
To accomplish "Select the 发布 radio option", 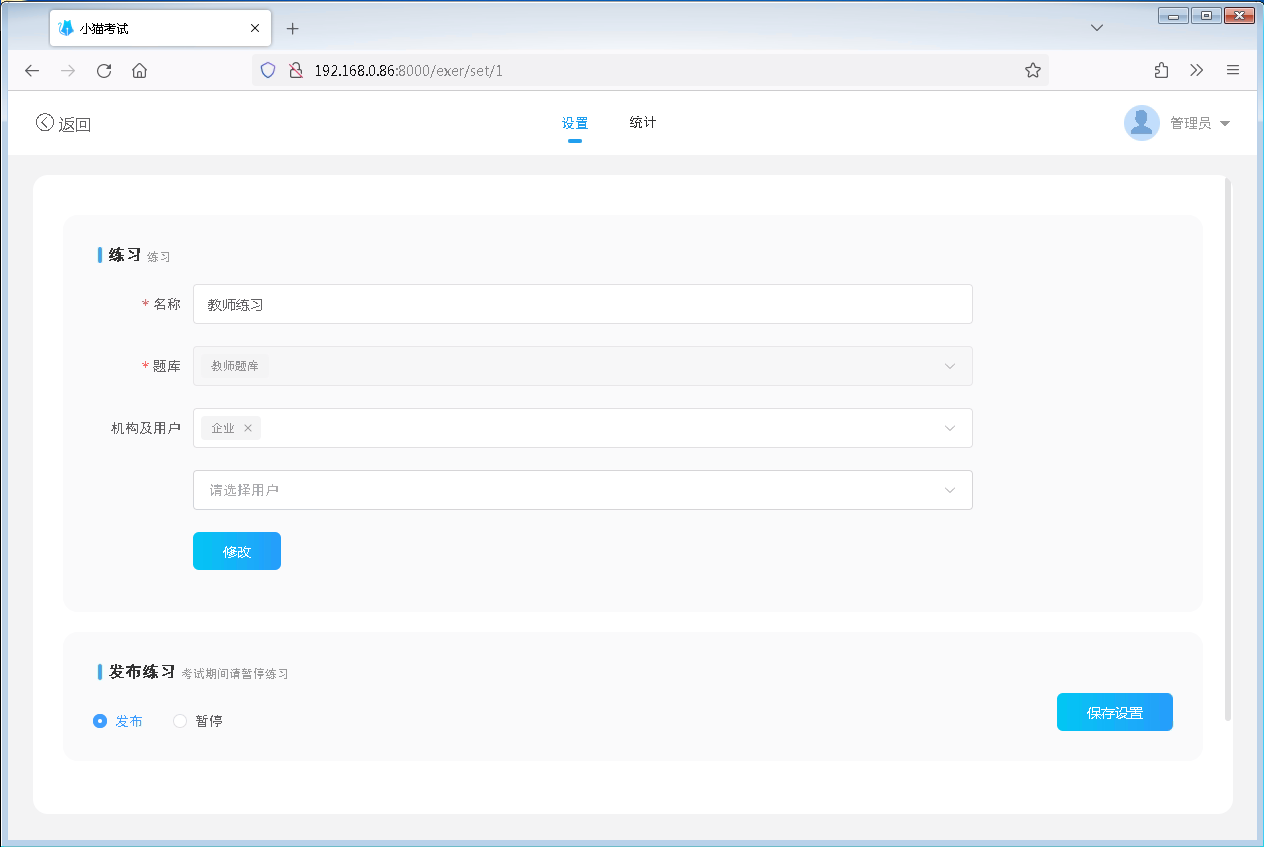I will 100,721.
